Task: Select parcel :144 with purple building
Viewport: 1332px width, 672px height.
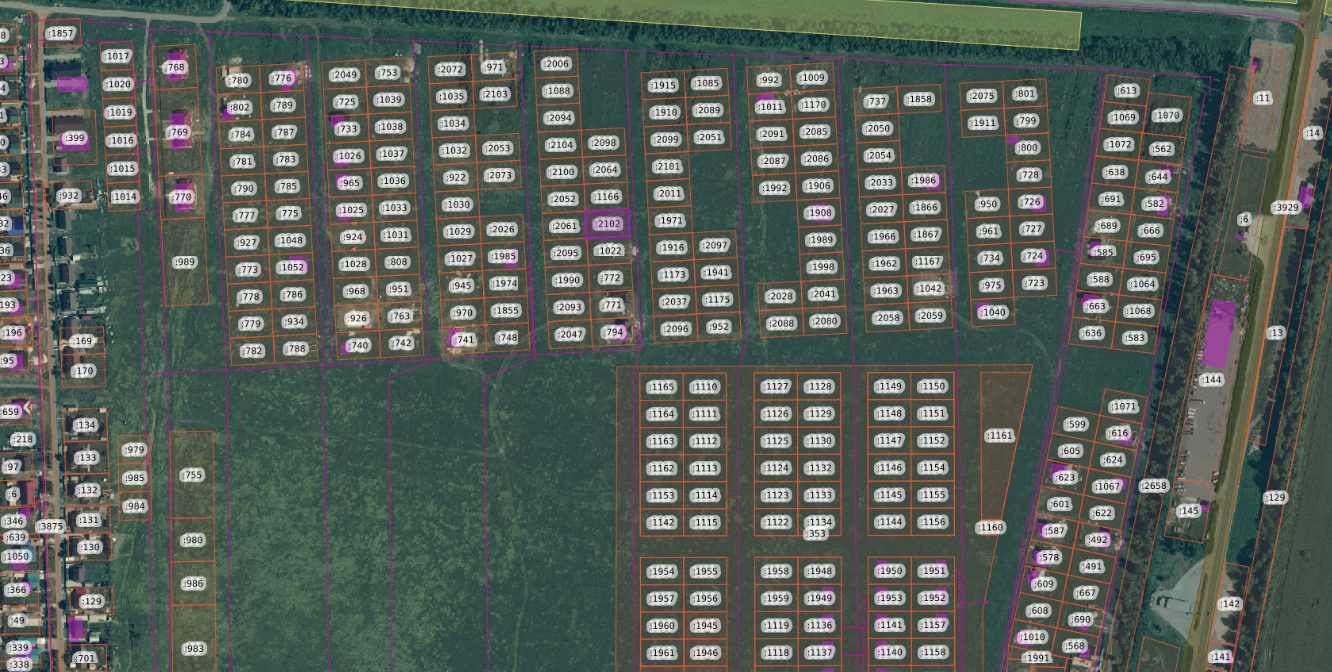Action: (1211, 380)
